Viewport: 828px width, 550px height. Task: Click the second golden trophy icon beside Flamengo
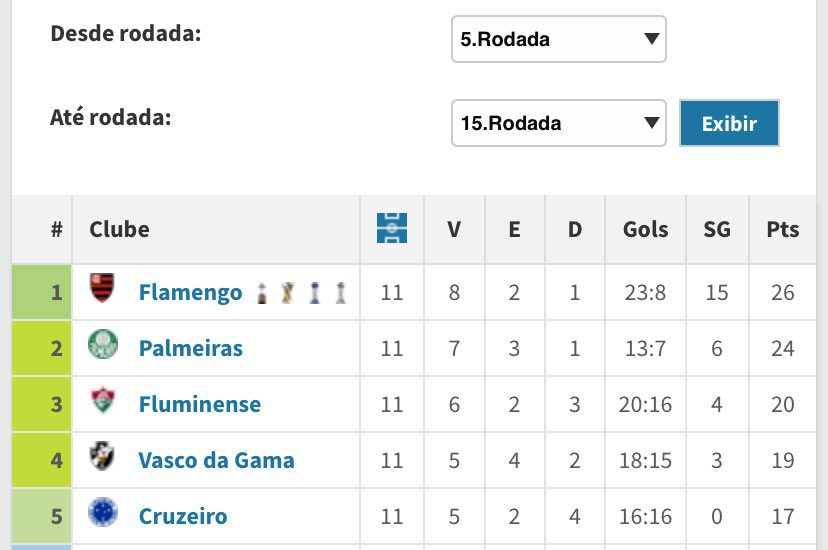(287, 293)
